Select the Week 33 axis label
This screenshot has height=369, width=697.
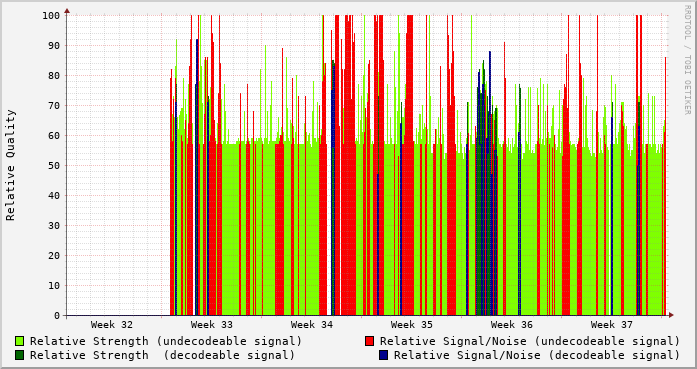coord(212,325)
